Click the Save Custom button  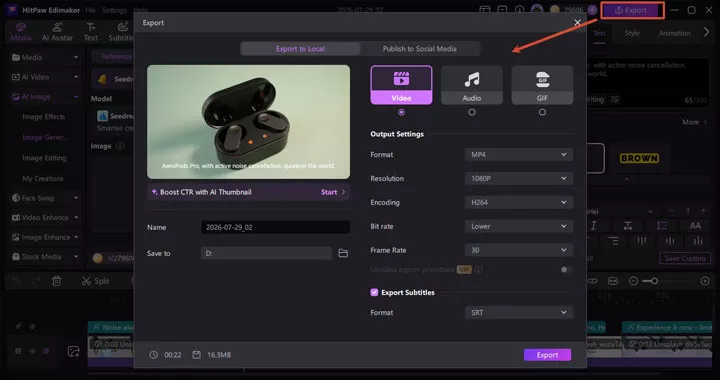(x=685, y=258)
